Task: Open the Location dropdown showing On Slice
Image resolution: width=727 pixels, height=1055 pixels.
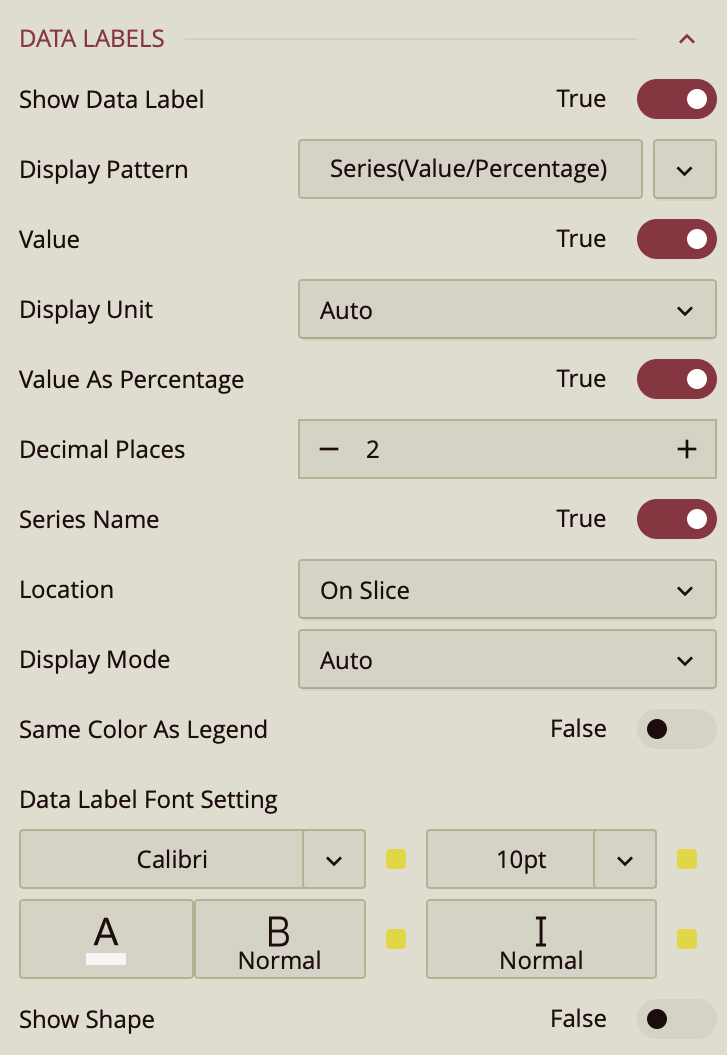Action: coord(507,590)
